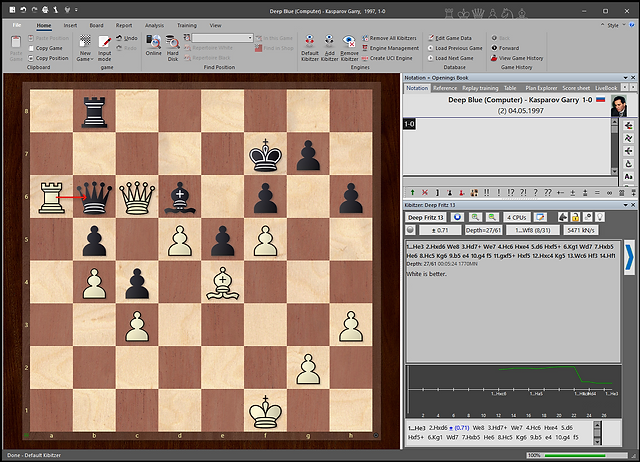Open the LiveBook tab
Screen dimensions: 640x462
click(606, 88)
